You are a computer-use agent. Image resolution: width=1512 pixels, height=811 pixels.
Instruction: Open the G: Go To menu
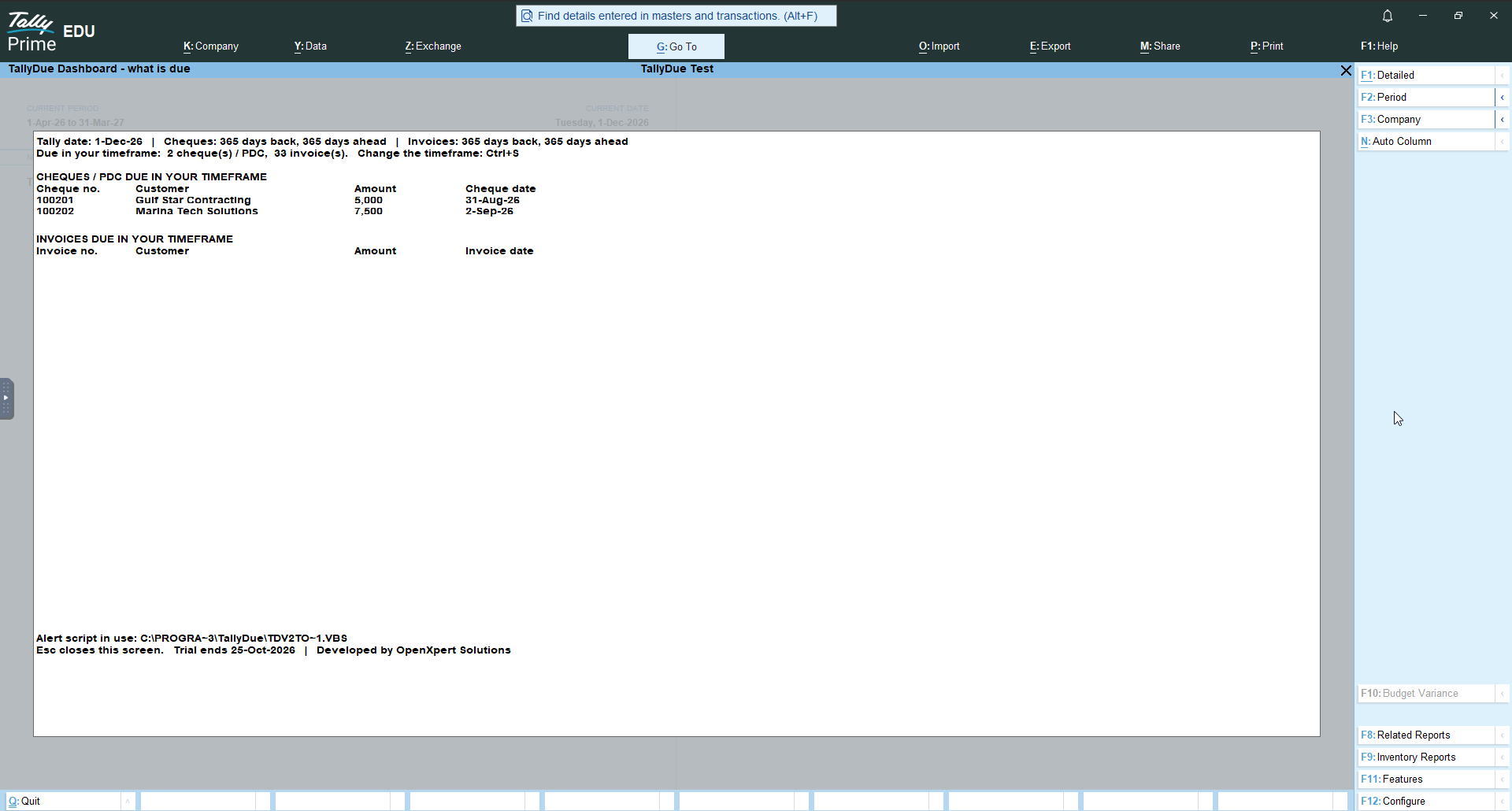[x=676, y=46]
